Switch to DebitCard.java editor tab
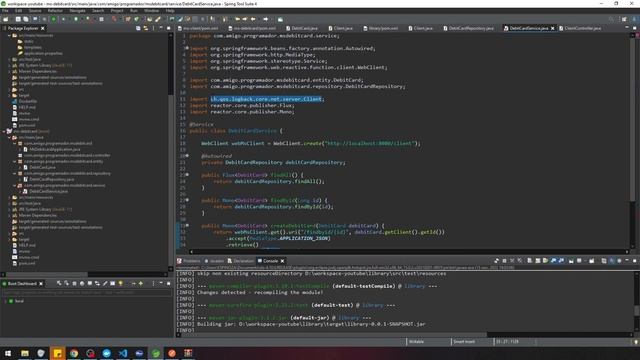This screenshot has width=640, height=360. point(302,28)
